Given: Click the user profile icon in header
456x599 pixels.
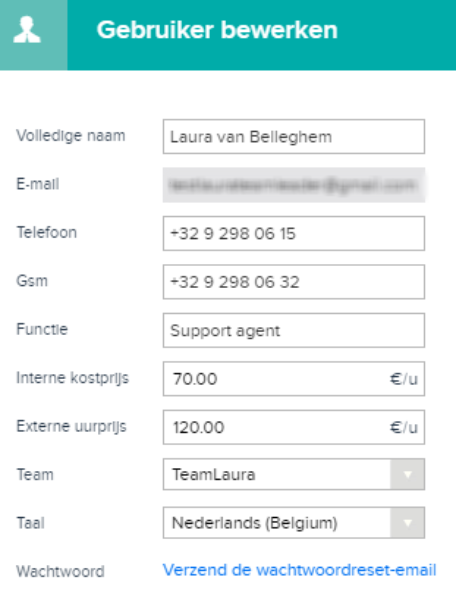Looking at the screenshot, I should pyautogui.click(x=27, y=30).
